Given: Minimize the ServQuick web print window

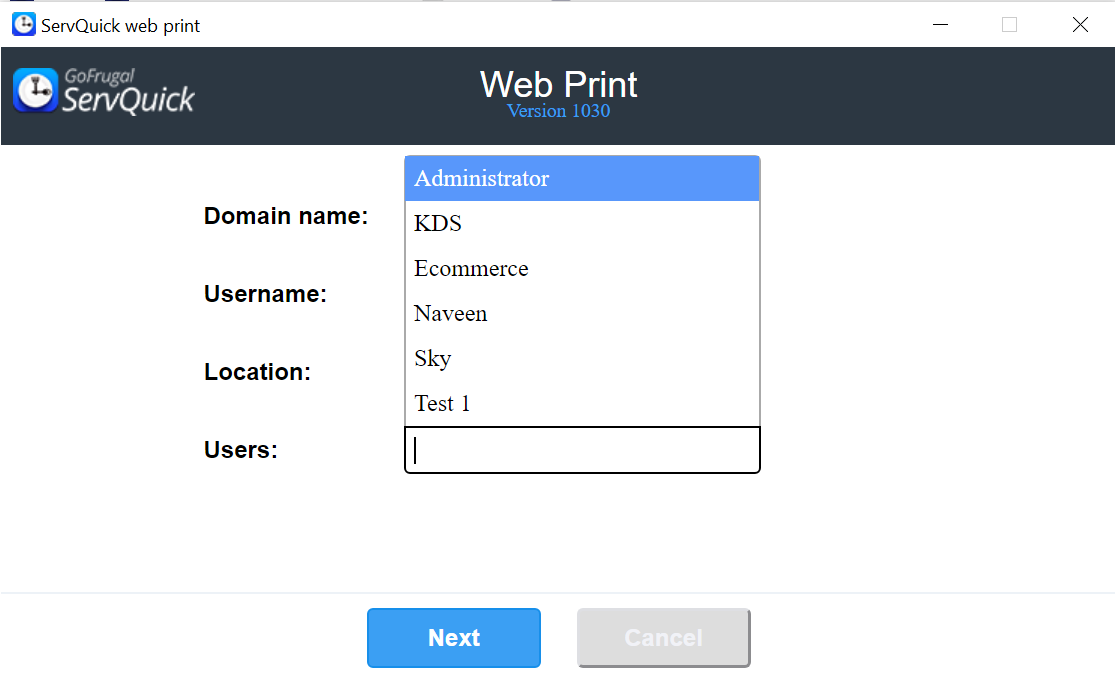Looking at the screenshot, I should pos(939,25).
